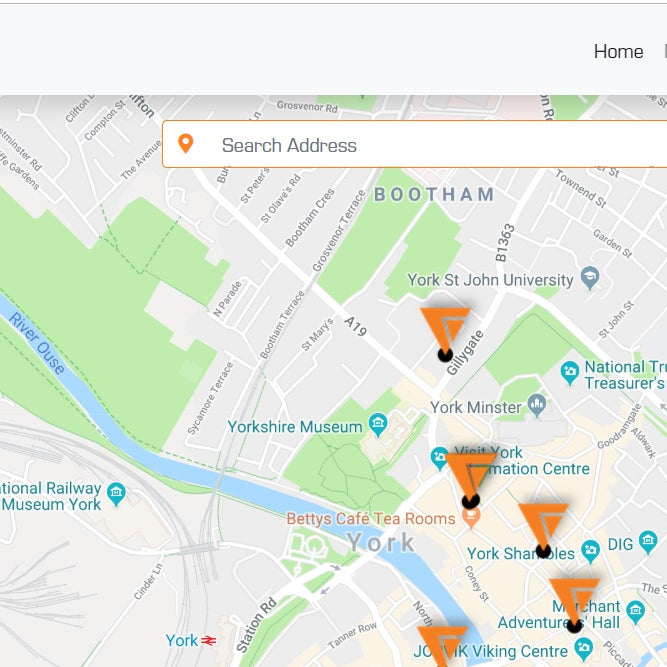Image resolution: width=667 pixels, height=667 pixels.
Task: Click the Search Address input field
Action: 415,144
